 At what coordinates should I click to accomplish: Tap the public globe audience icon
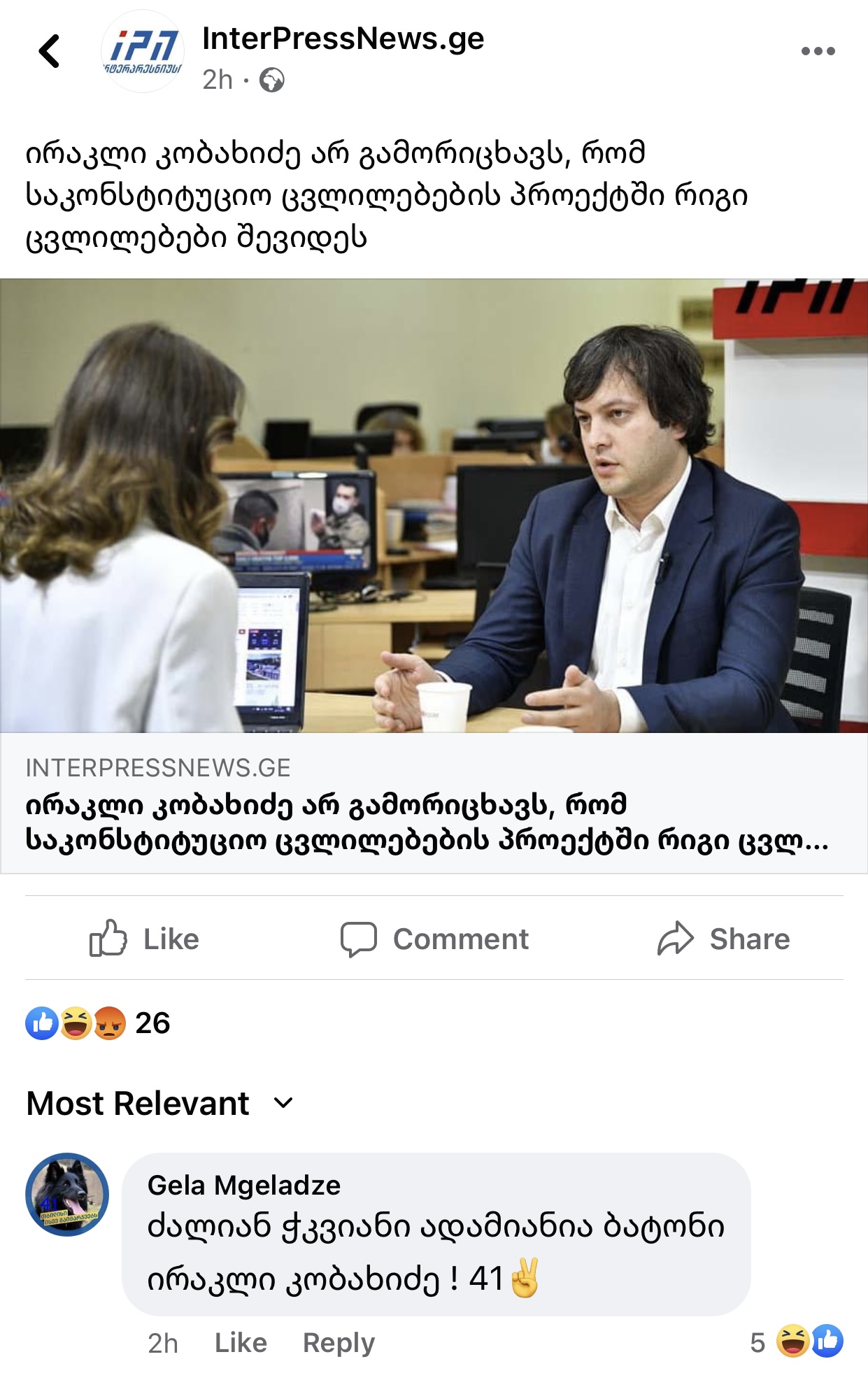click(271, 80)
